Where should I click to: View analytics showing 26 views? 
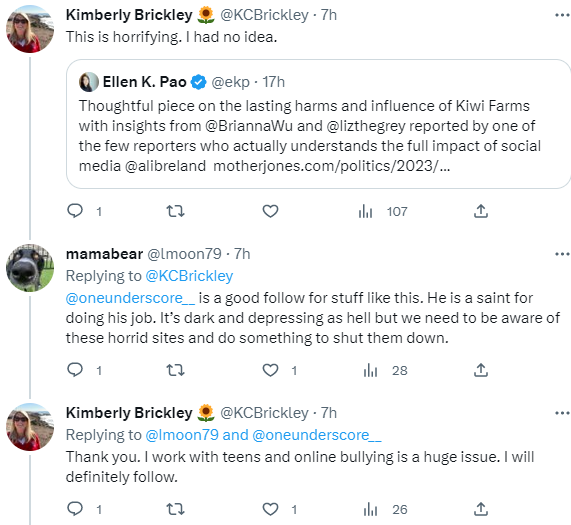[385, 509]
